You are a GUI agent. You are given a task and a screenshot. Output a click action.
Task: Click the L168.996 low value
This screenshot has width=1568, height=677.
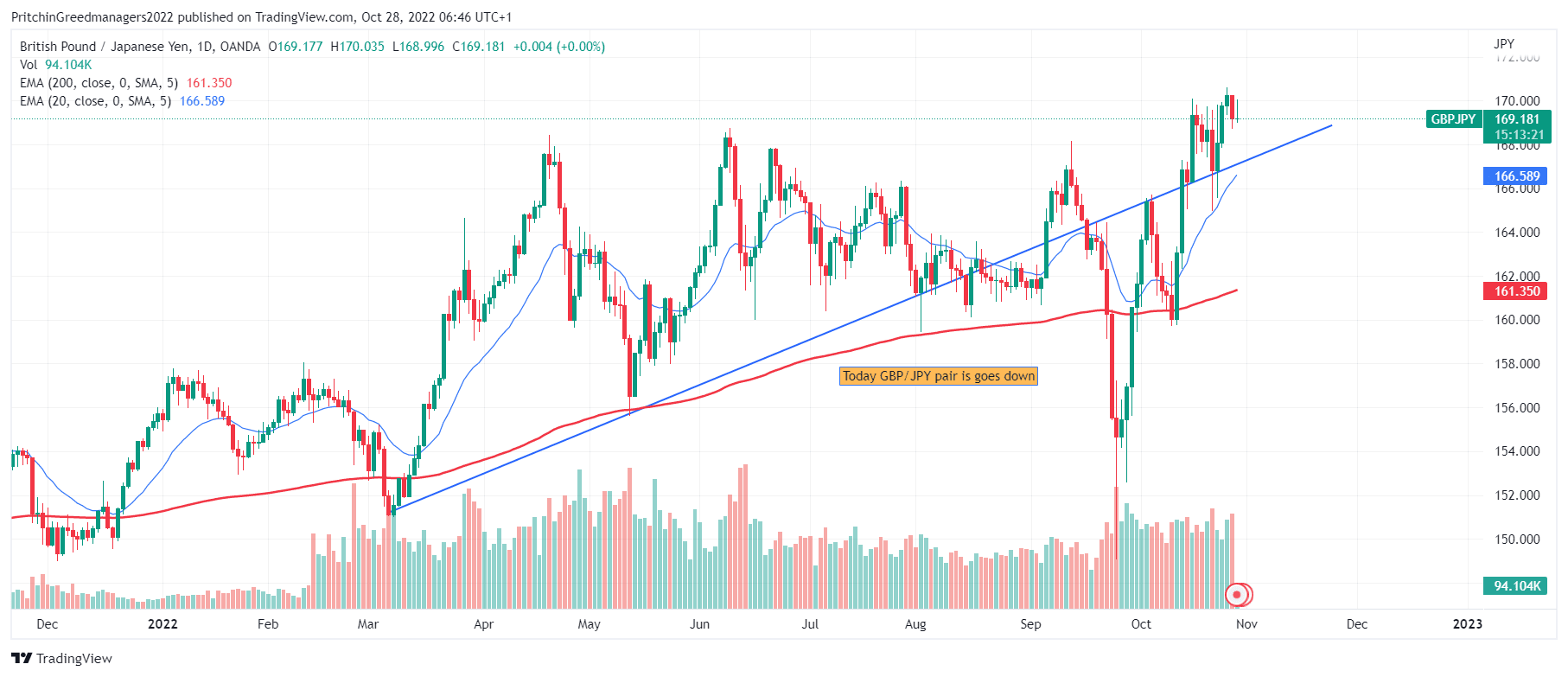418,47
